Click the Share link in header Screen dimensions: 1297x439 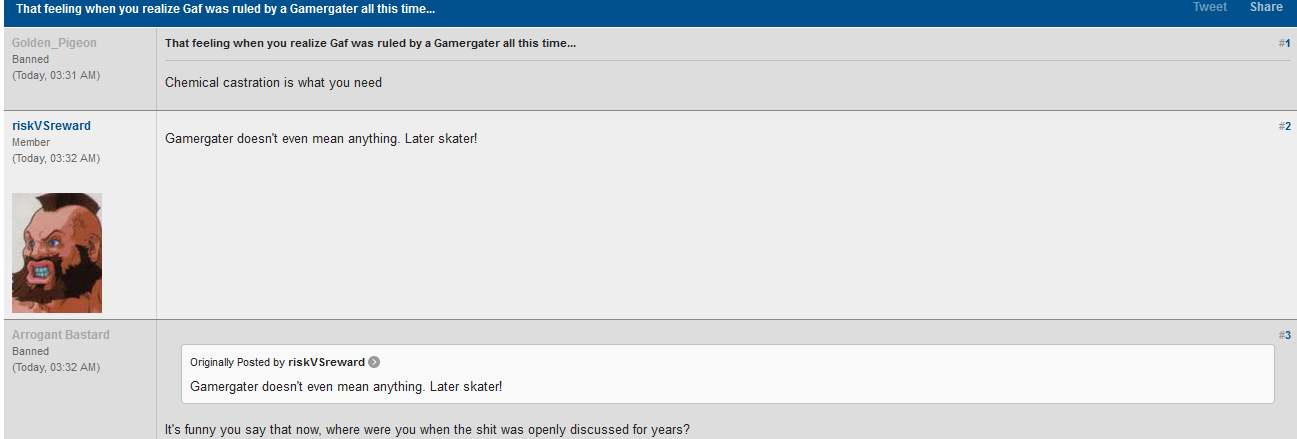tap(1266, 7)
